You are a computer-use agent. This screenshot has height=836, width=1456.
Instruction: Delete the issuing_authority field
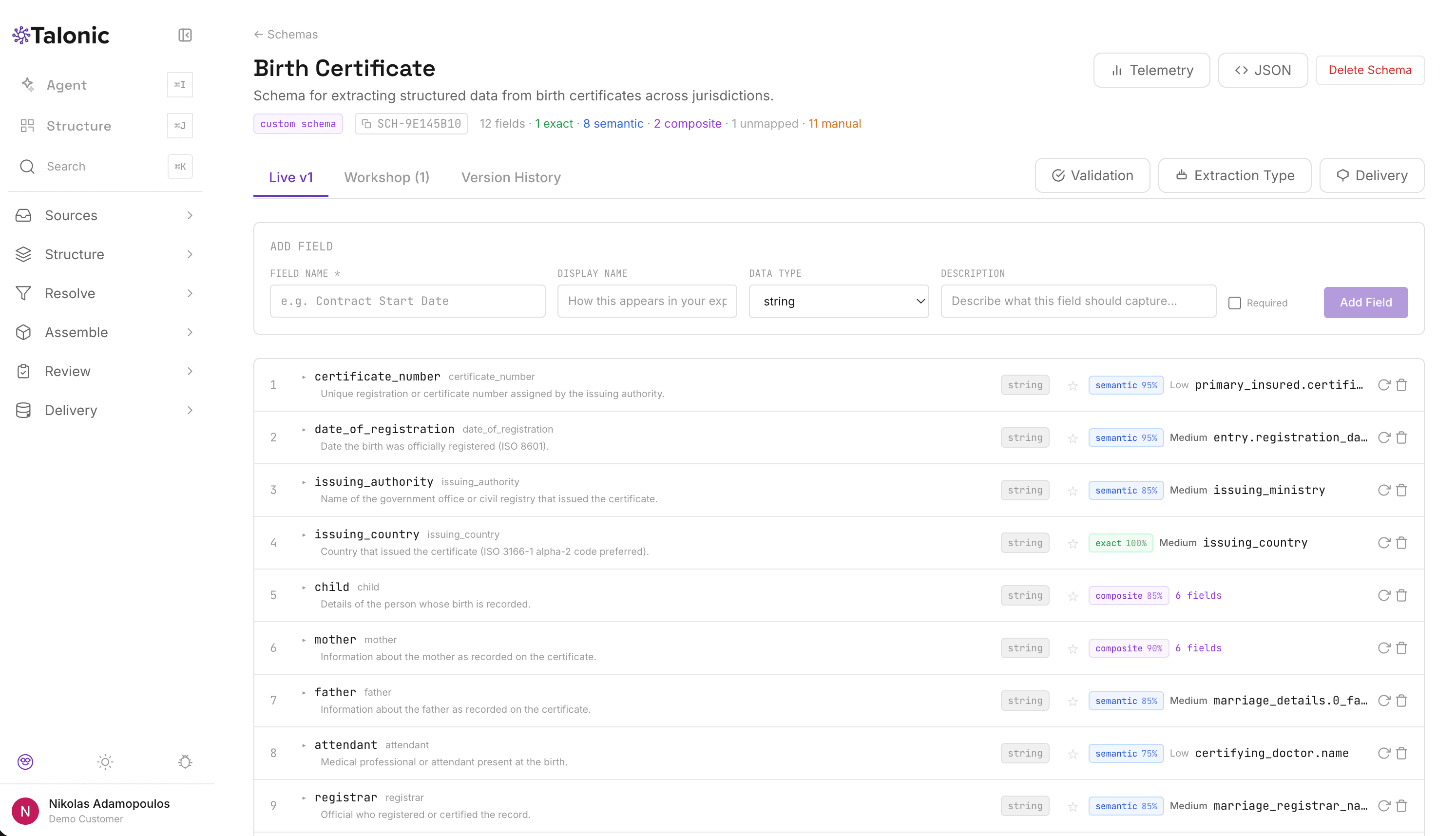click(1401, 490)
